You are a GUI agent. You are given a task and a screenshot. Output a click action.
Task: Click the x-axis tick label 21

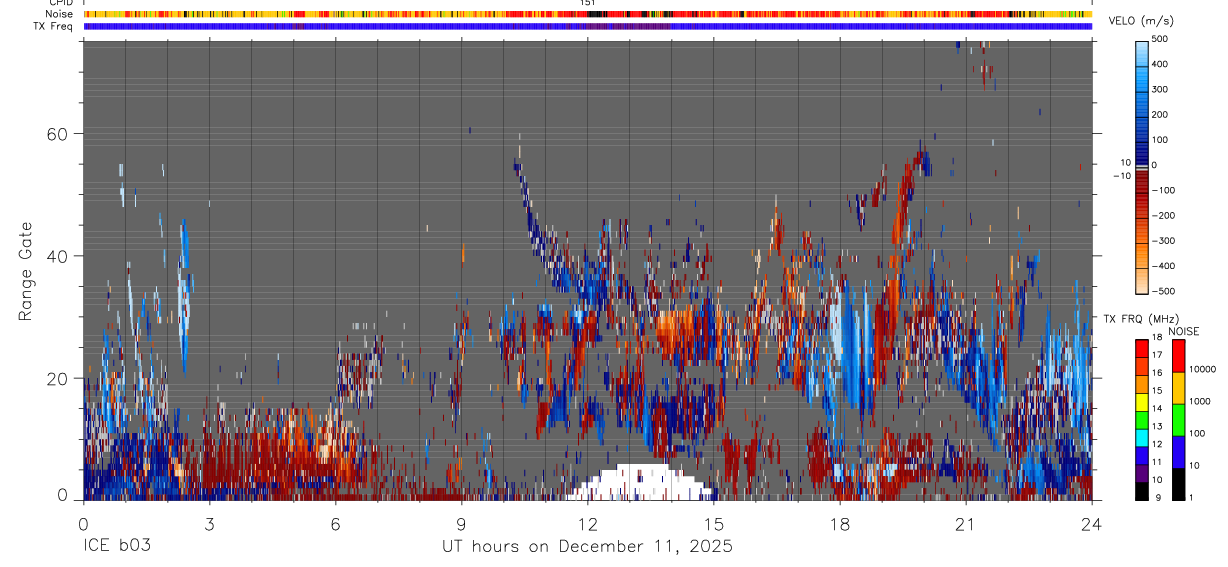pos(966,523)
